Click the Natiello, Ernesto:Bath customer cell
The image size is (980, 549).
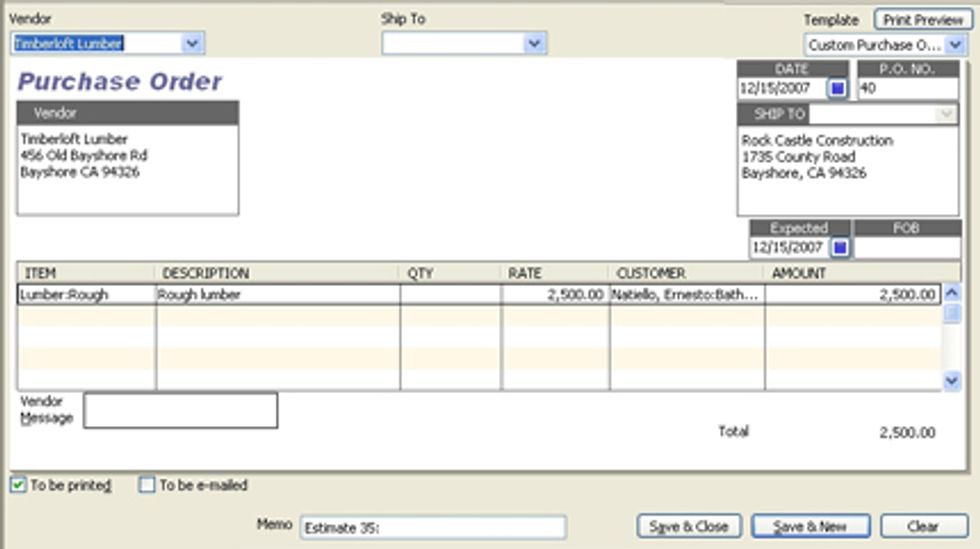(687, 295)
